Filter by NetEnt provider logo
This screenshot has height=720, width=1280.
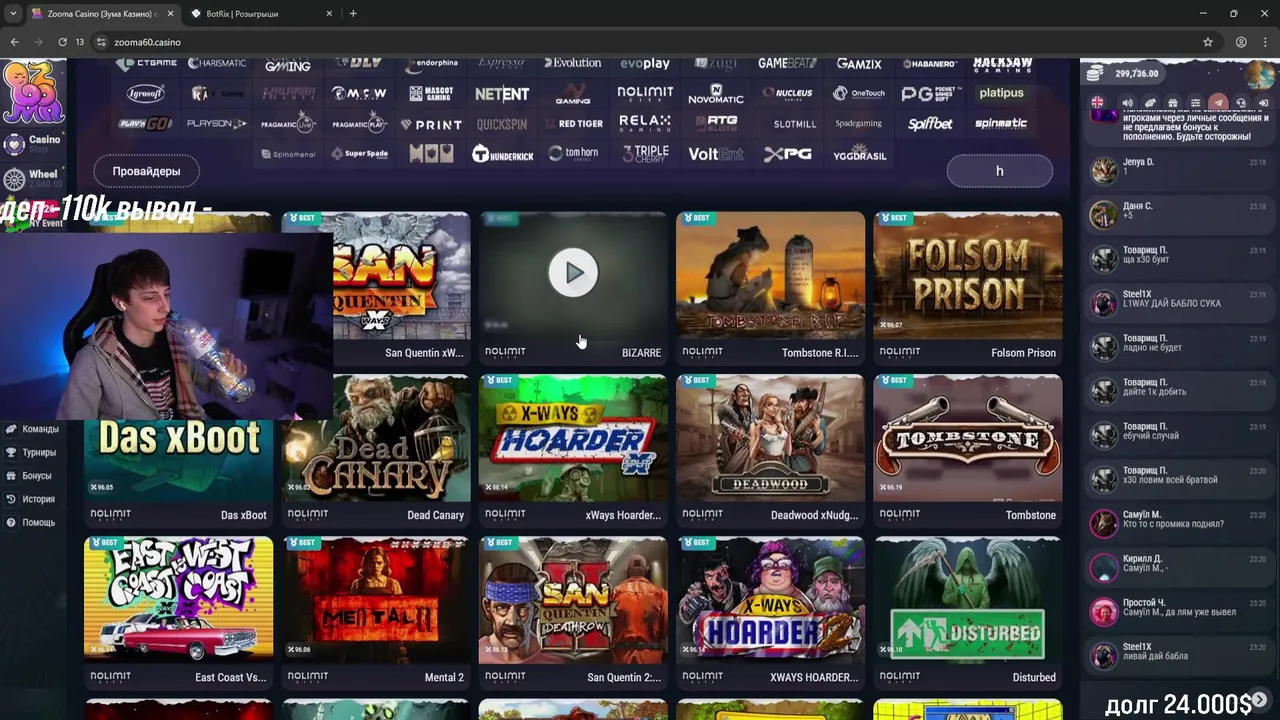tap(502, 93)
